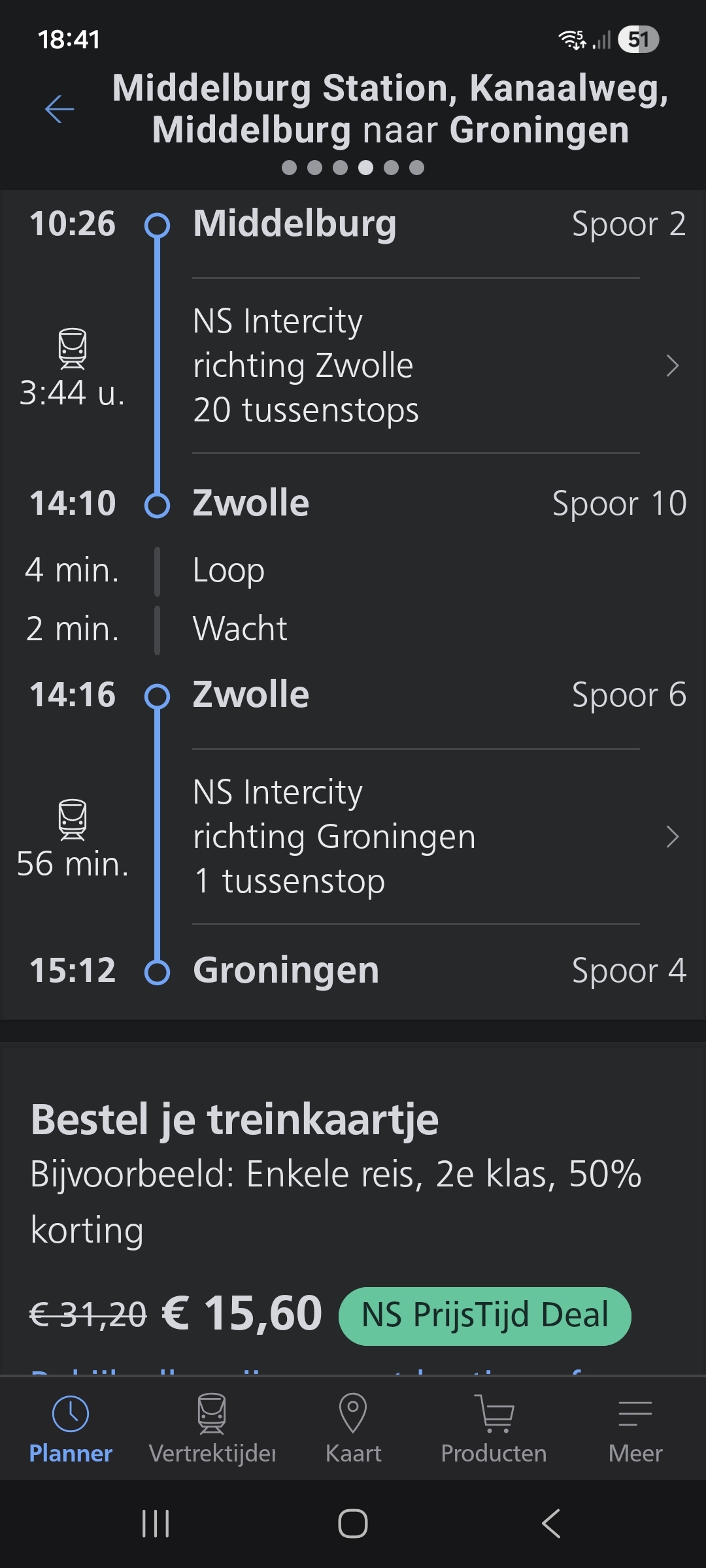
Task: Show the 20 tussenstops list
Action: point(306,410)
